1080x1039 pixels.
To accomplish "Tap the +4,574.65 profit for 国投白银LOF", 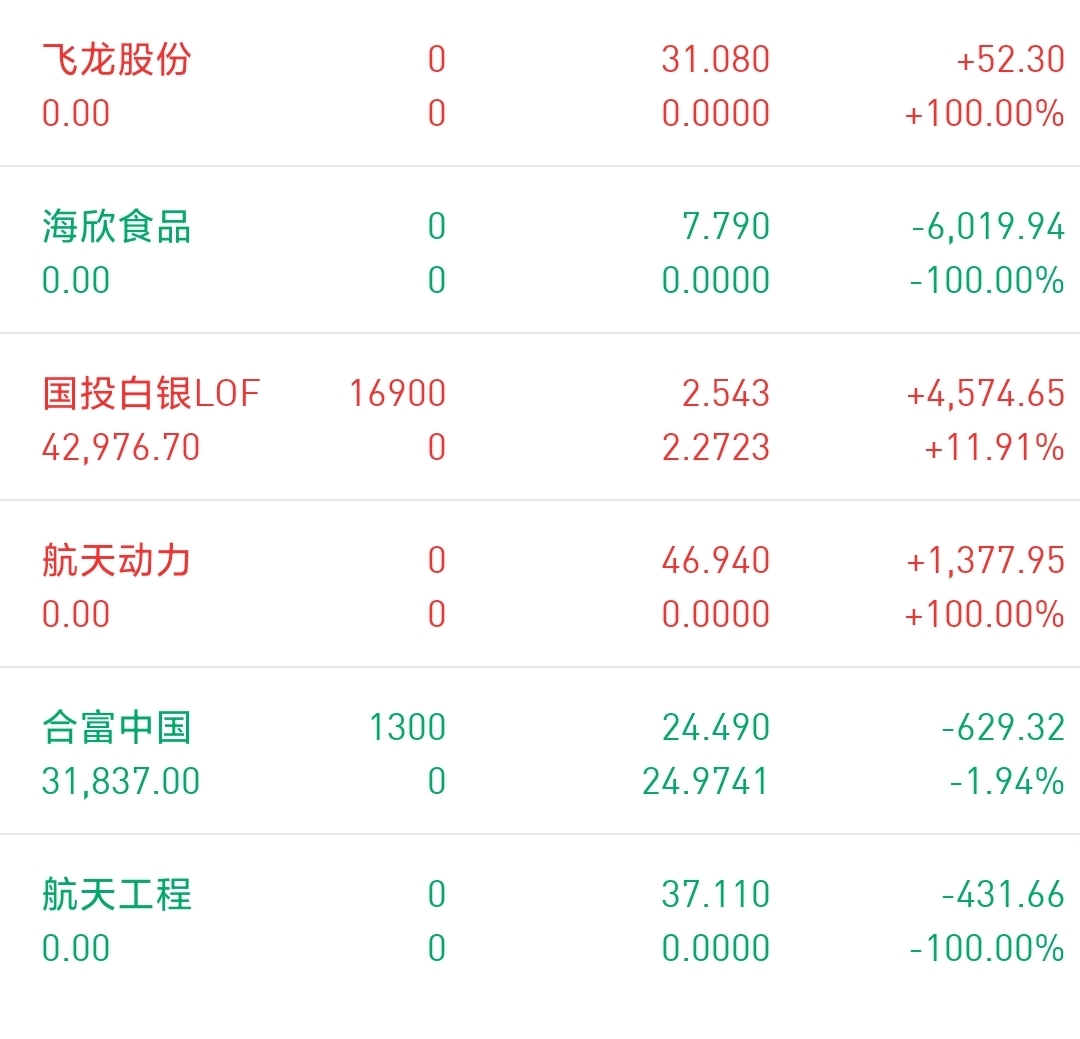I will [x=986, y=394].
